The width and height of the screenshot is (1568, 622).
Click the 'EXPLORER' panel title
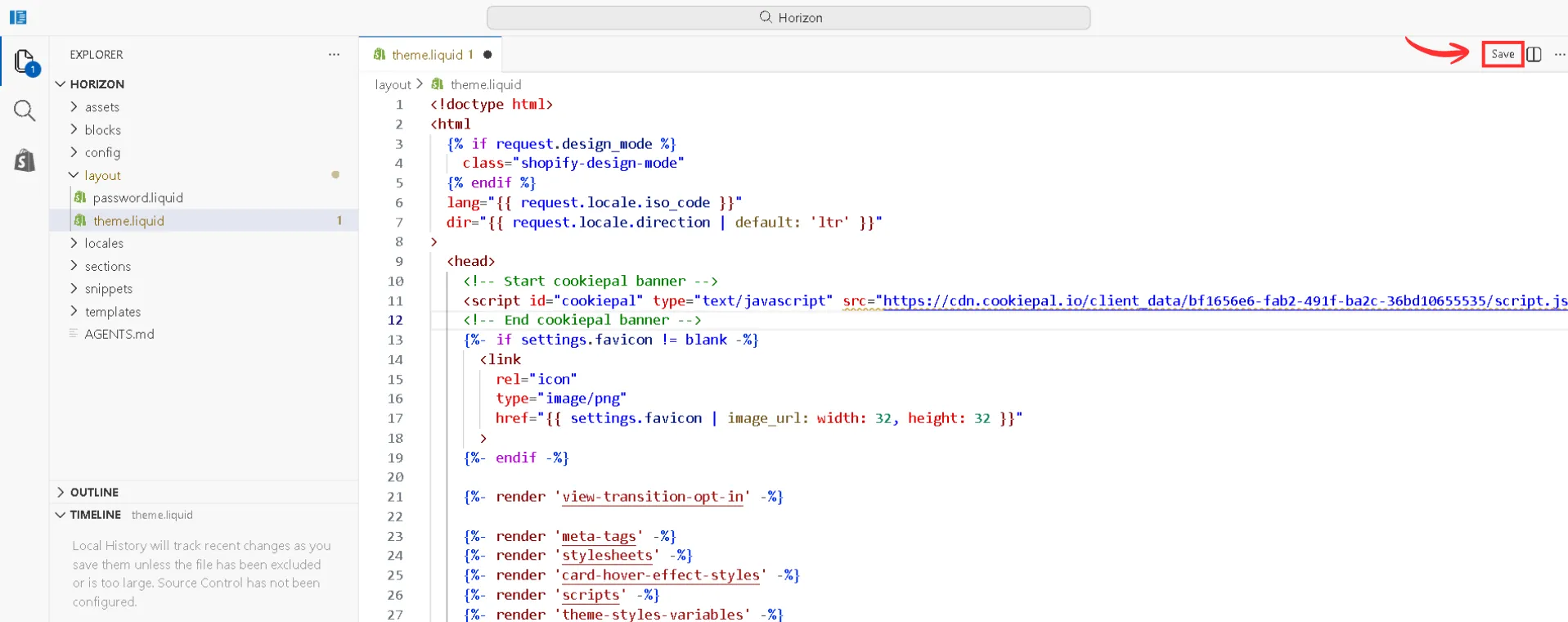click(97, 55)
